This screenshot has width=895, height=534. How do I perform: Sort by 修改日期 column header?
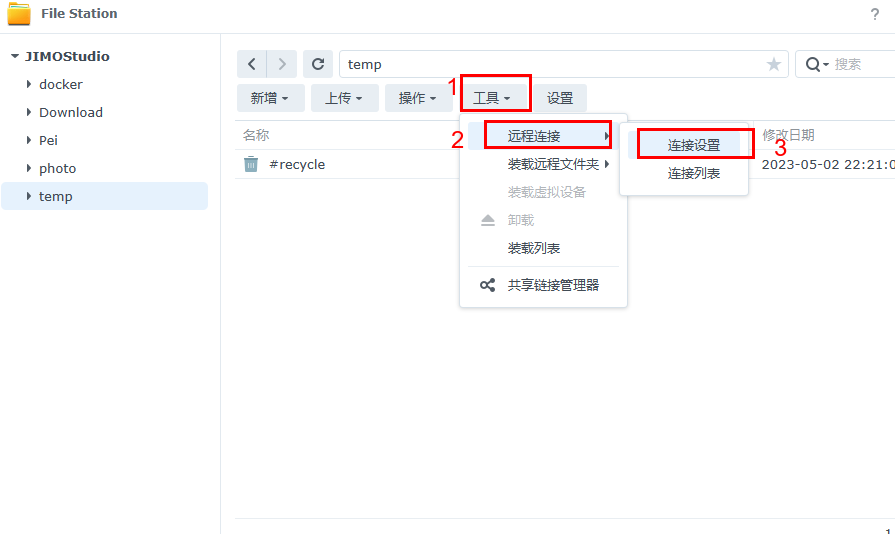coord(788,135)
